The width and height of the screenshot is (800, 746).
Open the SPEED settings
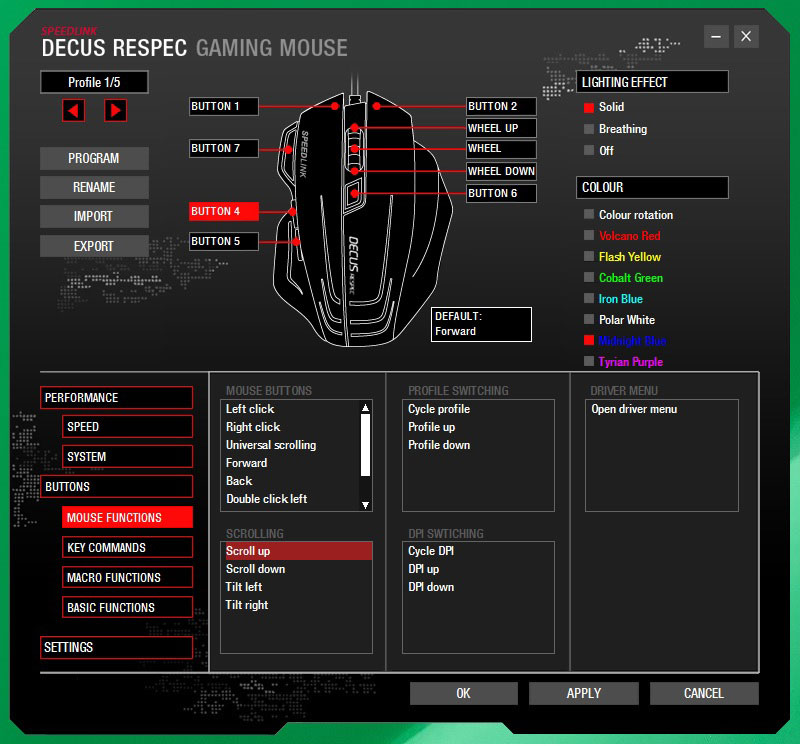(x=128, y=427)
